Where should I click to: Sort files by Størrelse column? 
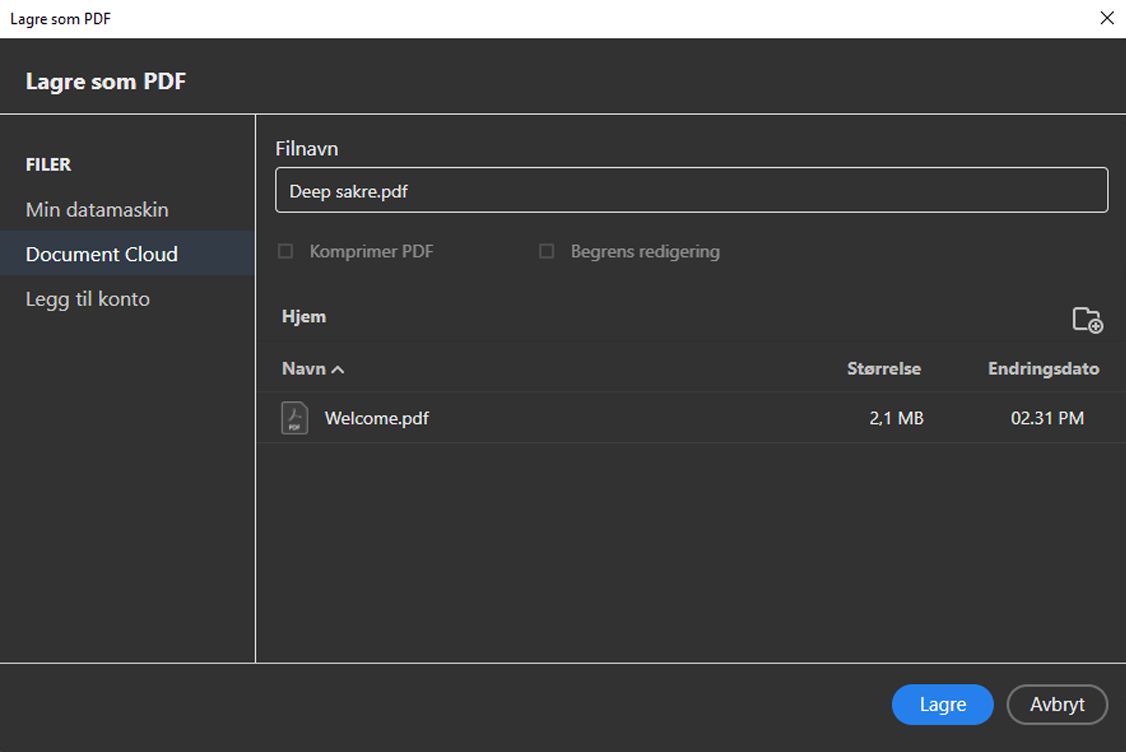coord(883,369)
